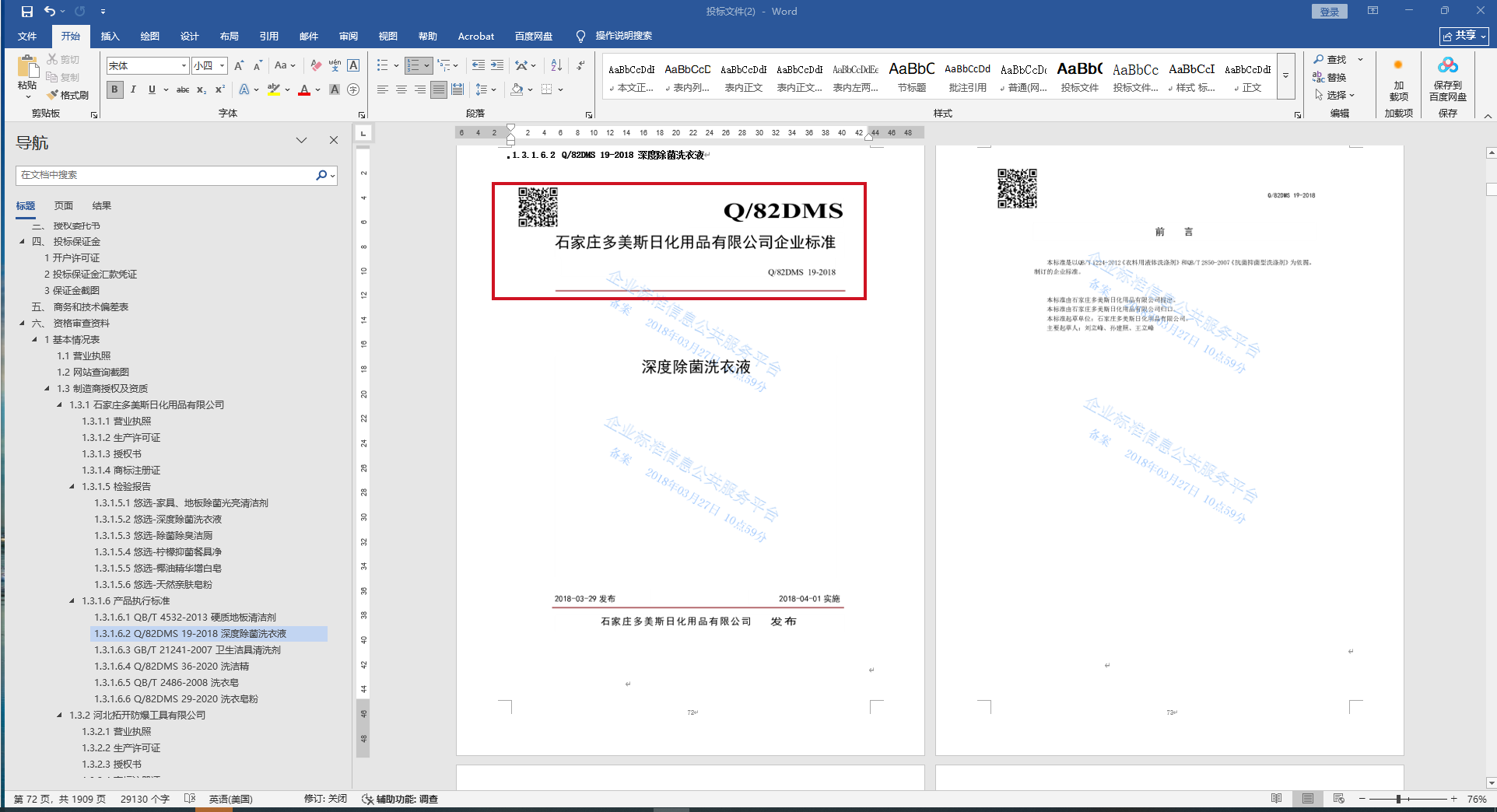Toggle superscript formatting
This screenshot has height=812, width=1497.
(x=220, y=89)
